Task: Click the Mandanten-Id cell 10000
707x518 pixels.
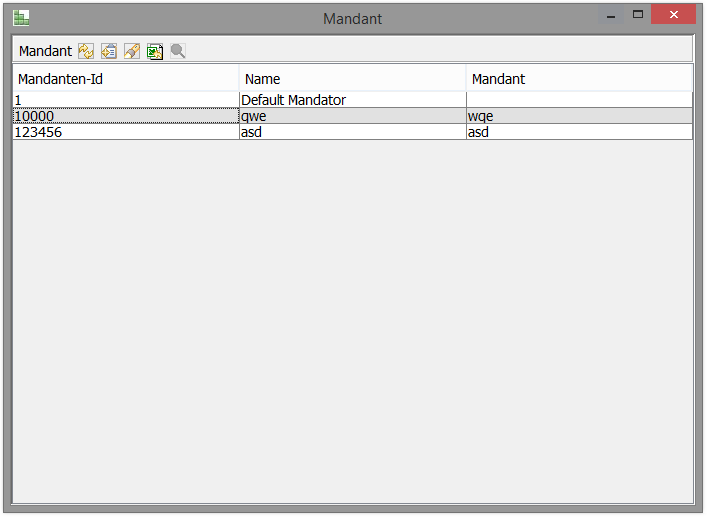Action: click(x=125, y=116)
